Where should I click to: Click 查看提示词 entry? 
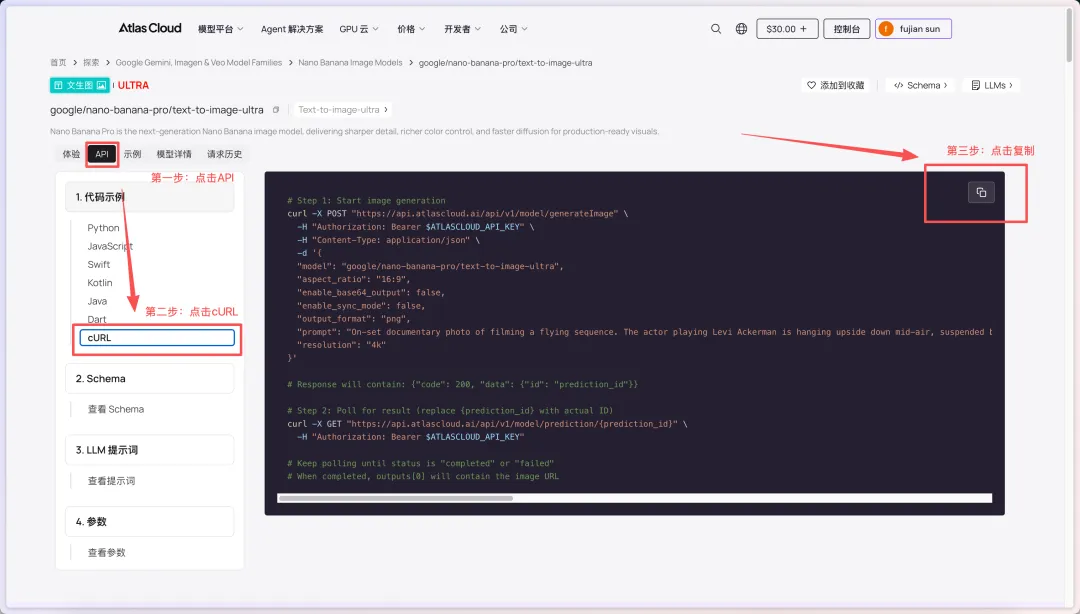(x=112, y=481)
